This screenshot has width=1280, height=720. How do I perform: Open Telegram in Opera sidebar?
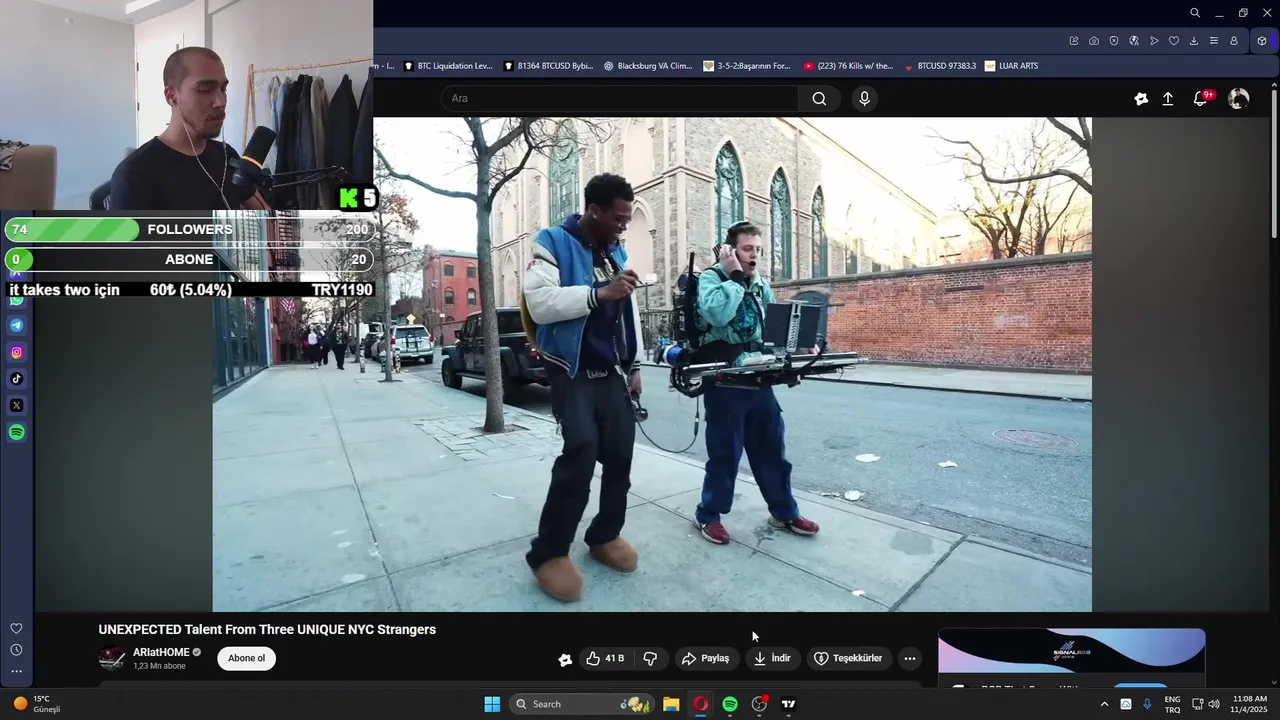tap(17, 325)
